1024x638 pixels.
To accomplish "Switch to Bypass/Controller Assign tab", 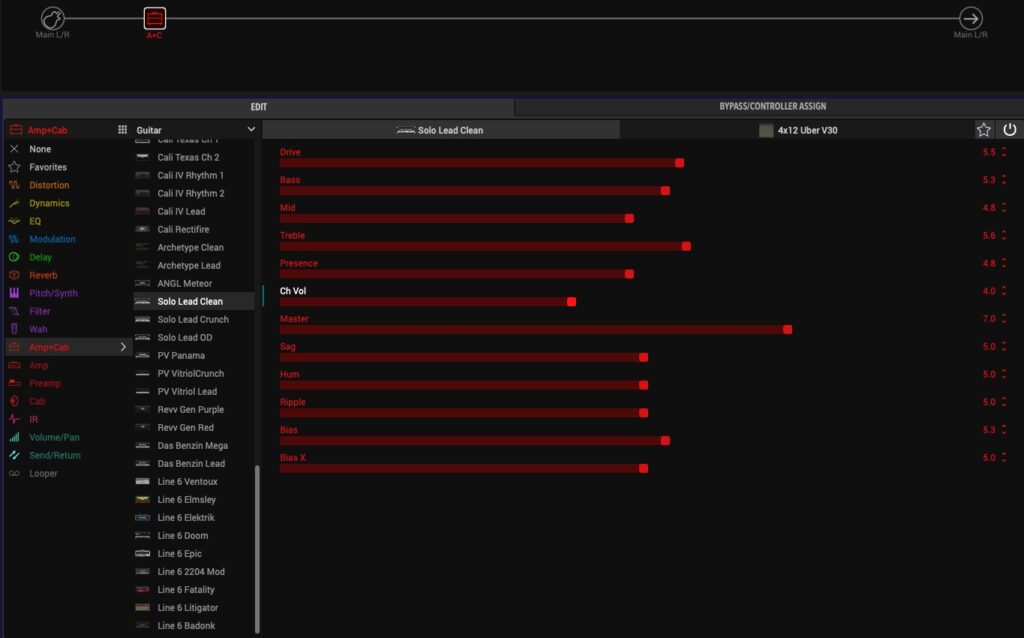I will tap(772, 106).
